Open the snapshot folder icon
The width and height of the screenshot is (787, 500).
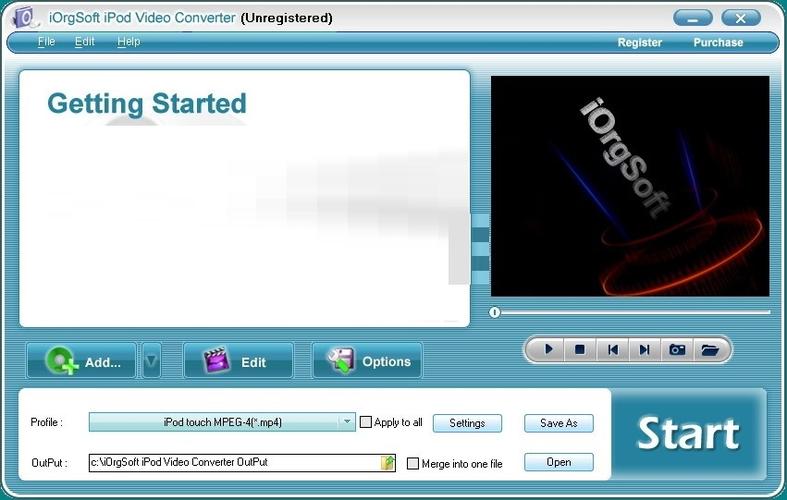pos(710,349)
